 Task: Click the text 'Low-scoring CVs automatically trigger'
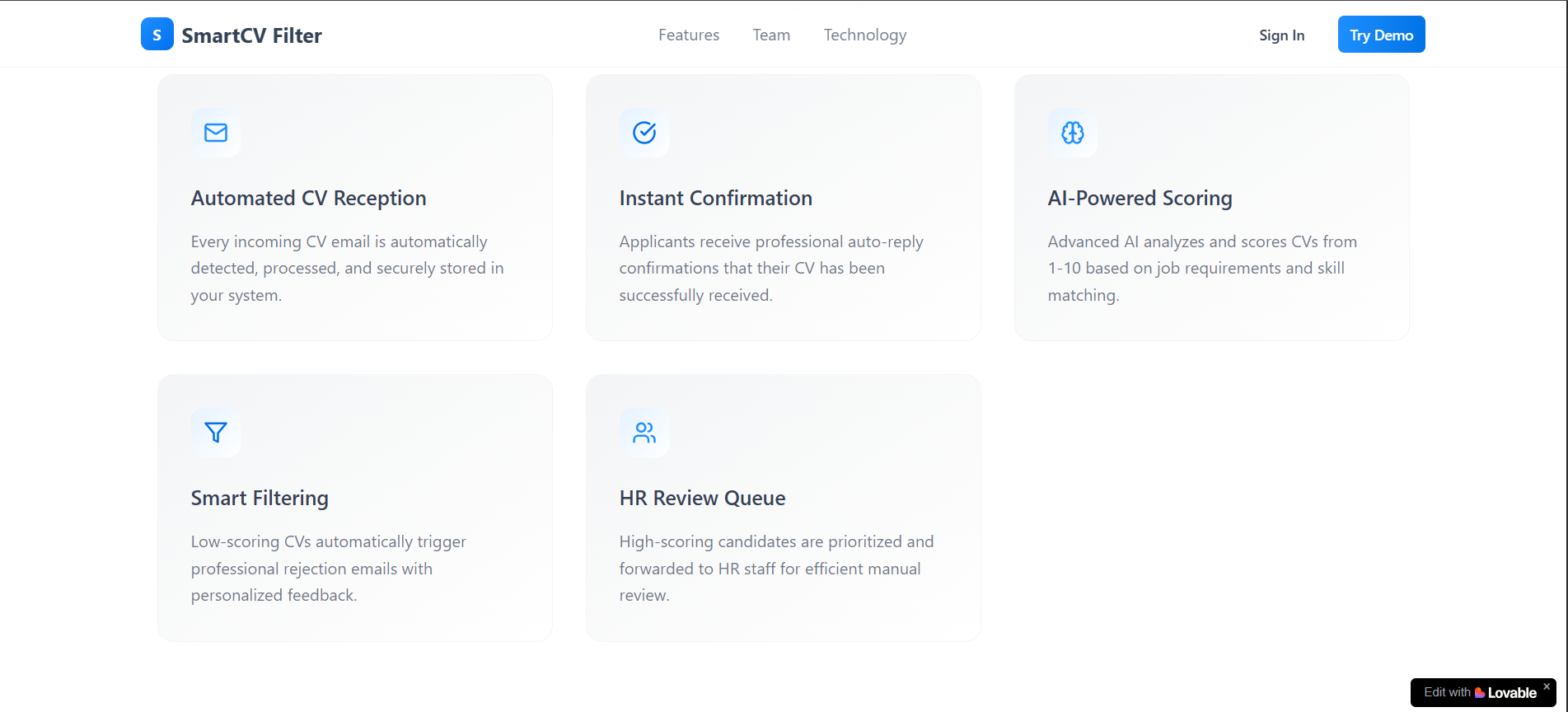coord(329,541)
